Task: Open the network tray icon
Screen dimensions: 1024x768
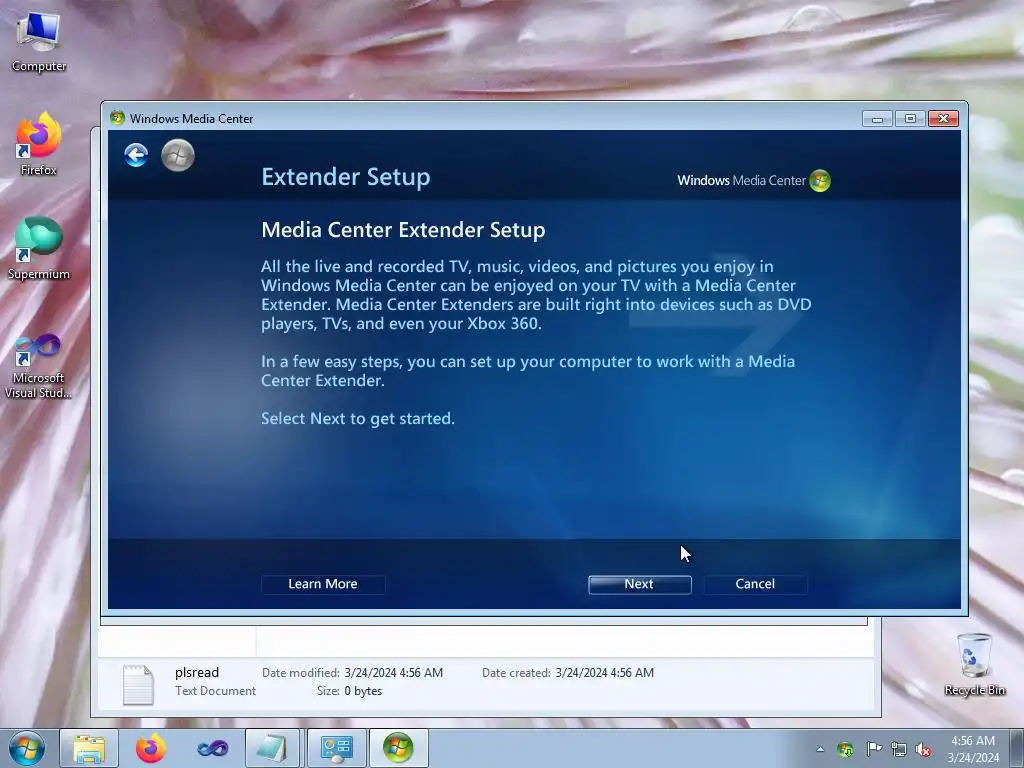Action: pos(899,749)
